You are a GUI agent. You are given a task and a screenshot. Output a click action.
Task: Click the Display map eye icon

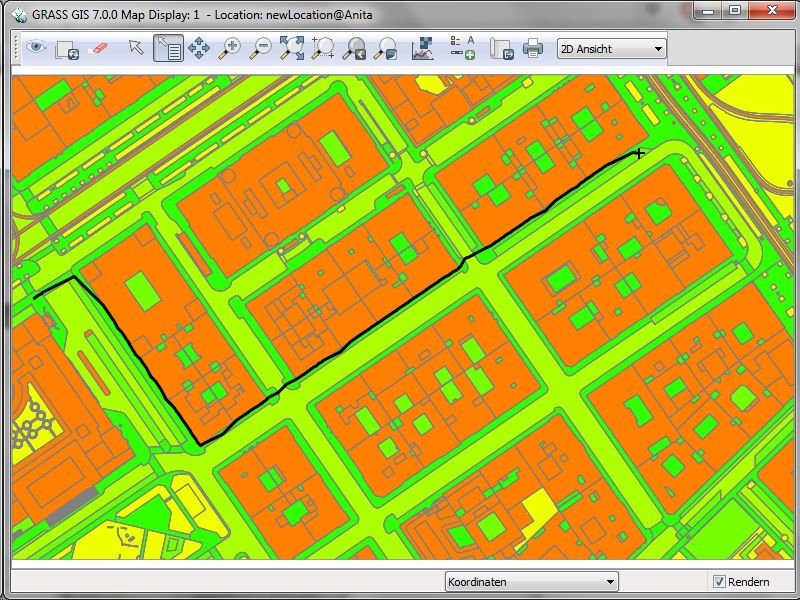[37, 48]
